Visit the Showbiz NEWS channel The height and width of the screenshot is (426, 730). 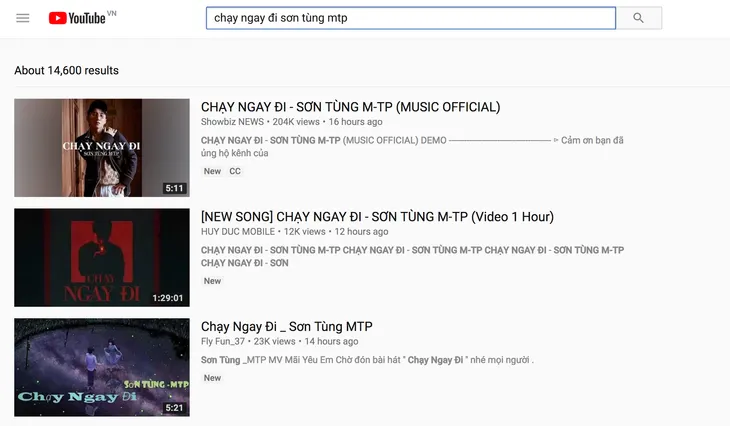point(232,122)
